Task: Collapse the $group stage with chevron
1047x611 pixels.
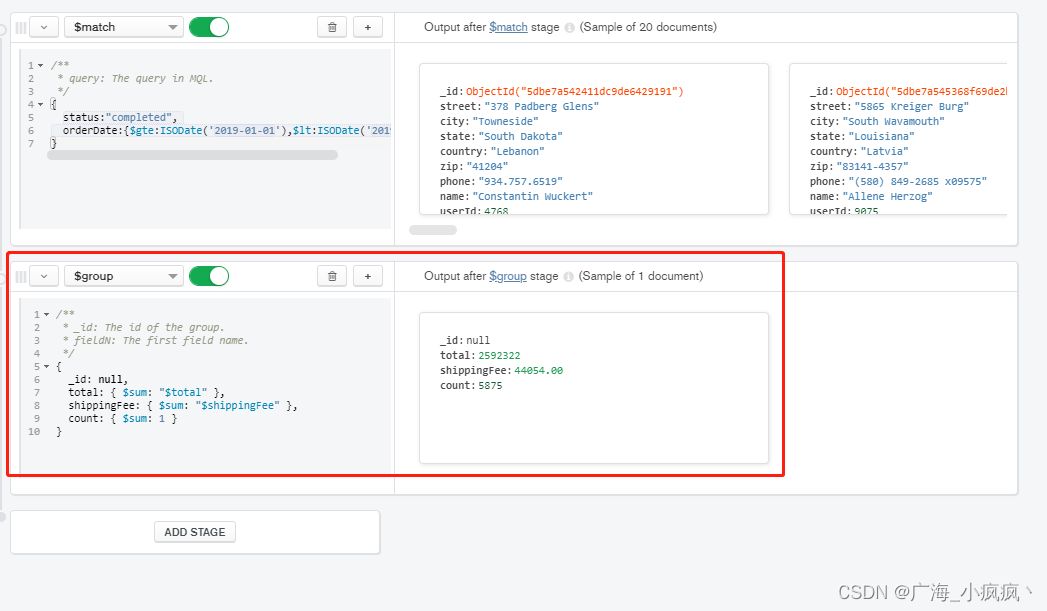Action: 44,276
